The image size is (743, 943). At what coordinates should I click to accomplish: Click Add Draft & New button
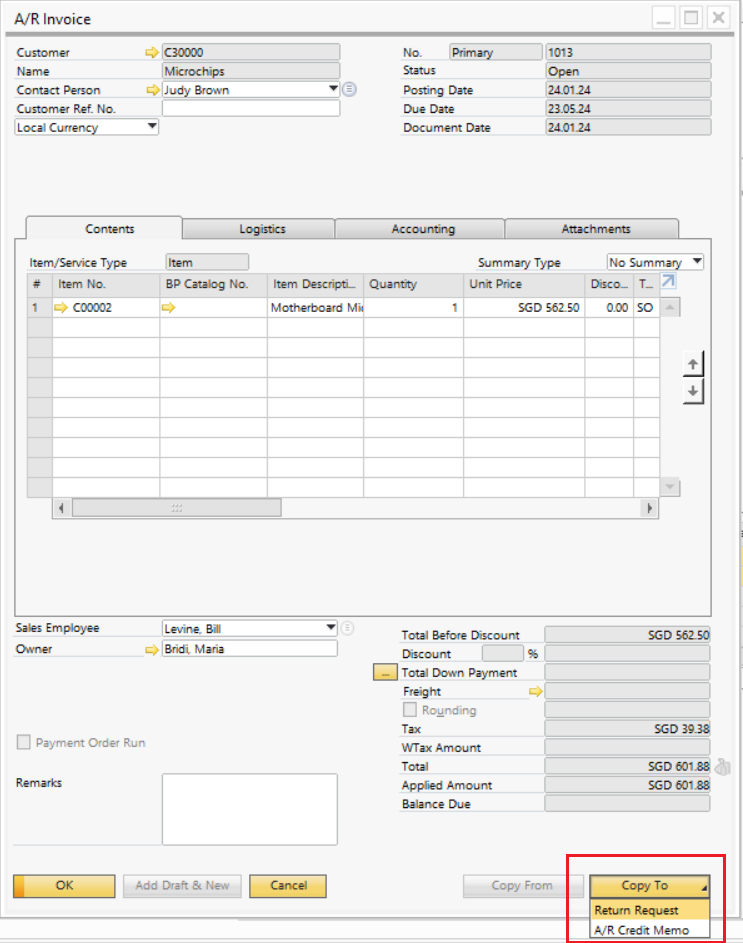coord(182,886)
